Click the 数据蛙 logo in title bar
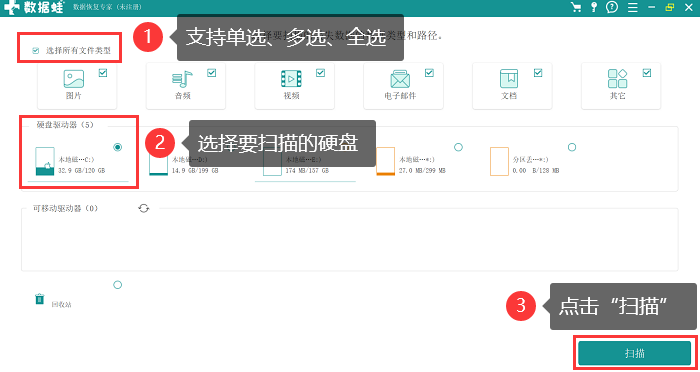 [x=34, y=7]
